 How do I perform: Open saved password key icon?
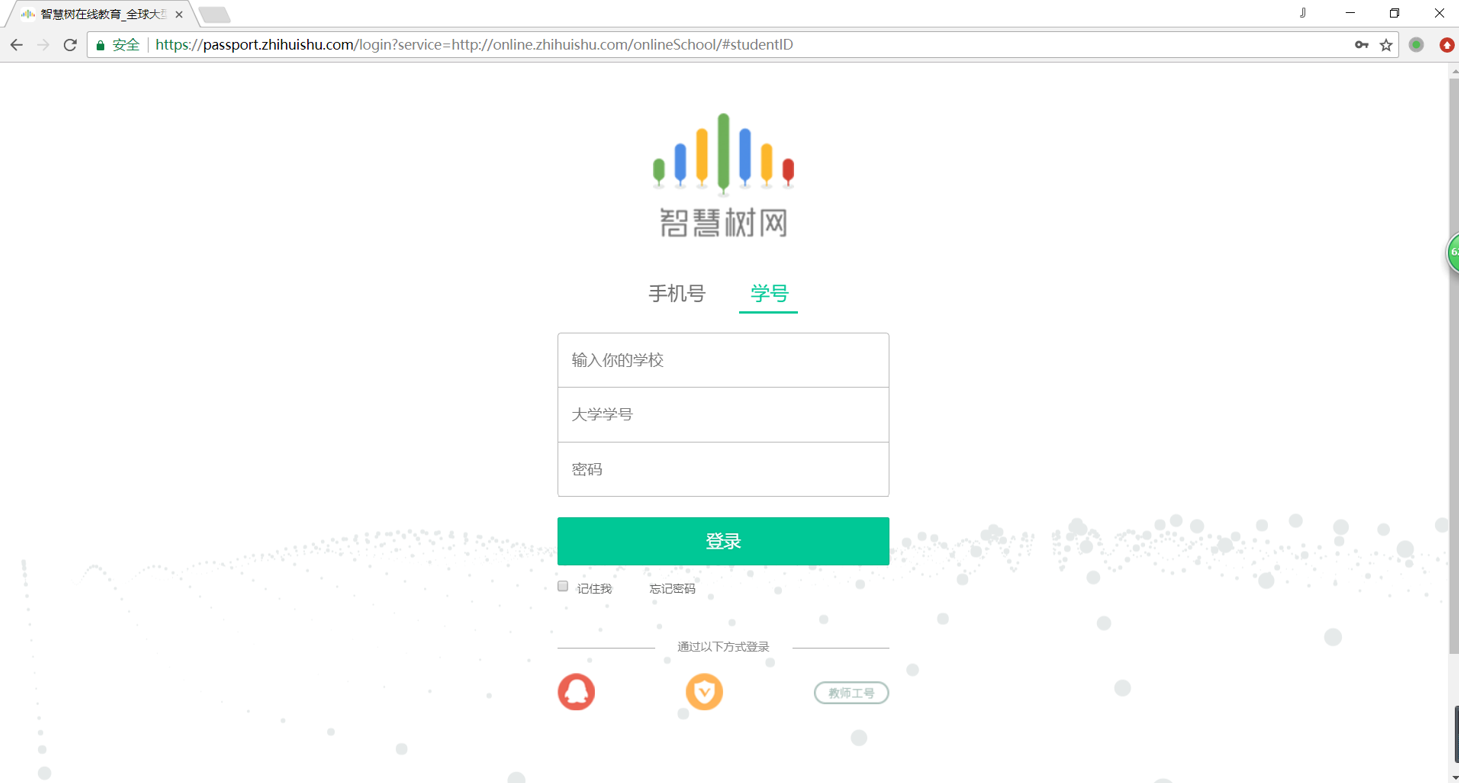pyautogui.click(x=1361, y=45)
